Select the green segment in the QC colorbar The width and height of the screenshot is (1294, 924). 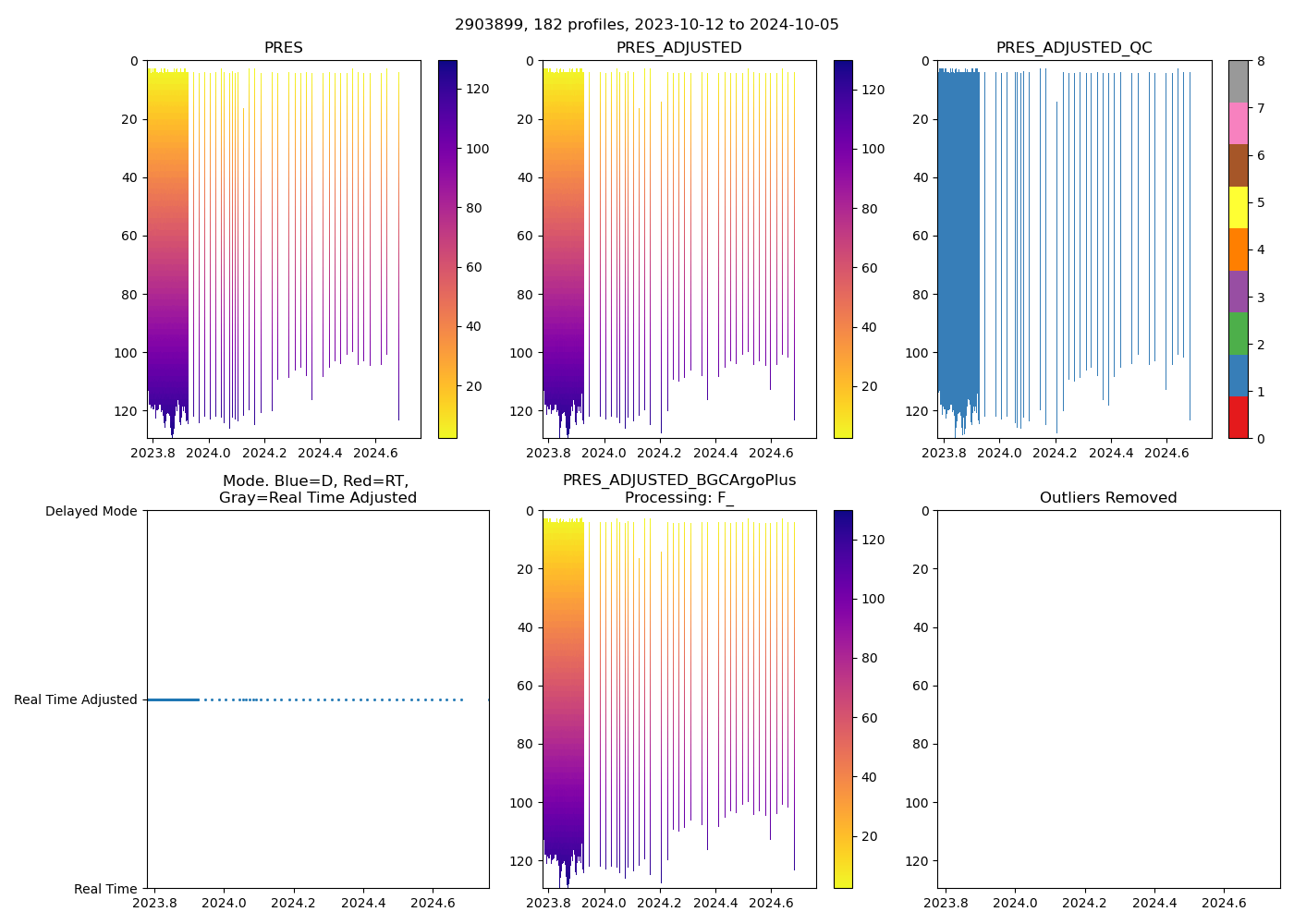pos(1238,334)
